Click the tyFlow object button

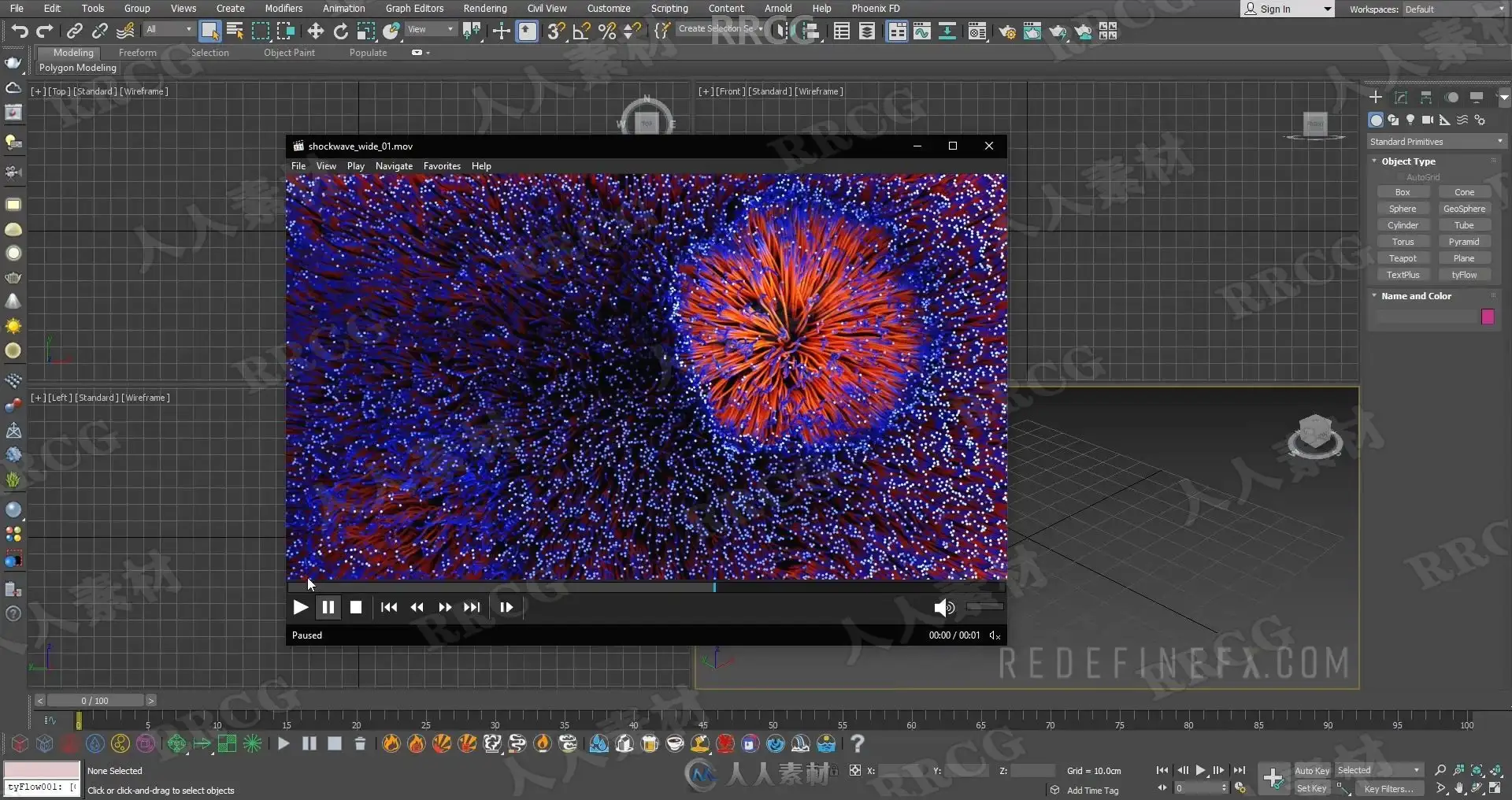coord(1464,275)
